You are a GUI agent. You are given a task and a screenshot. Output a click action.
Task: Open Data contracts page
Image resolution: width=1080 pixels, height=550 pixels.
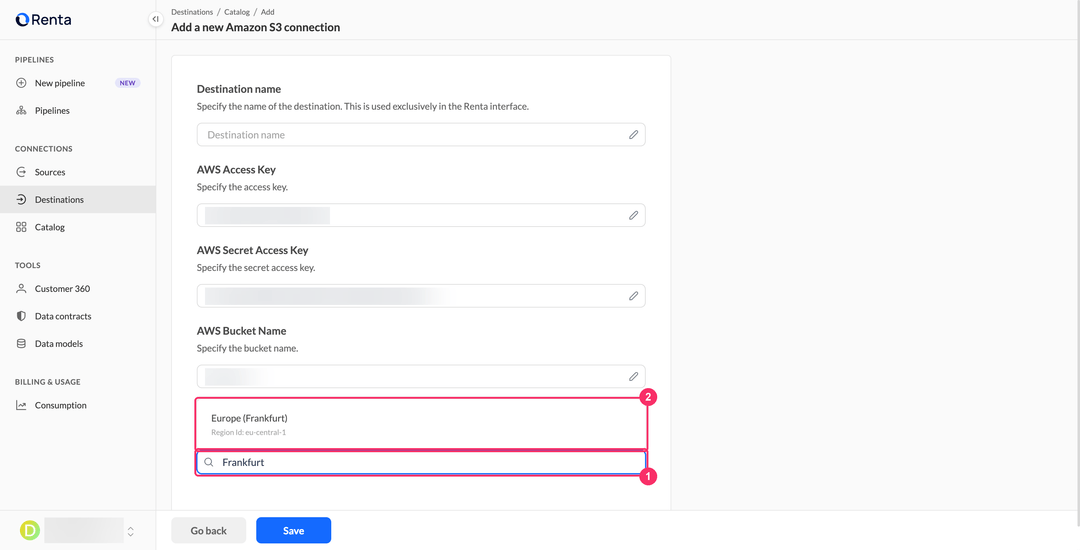pyautogui.click(x=78, y=317)
